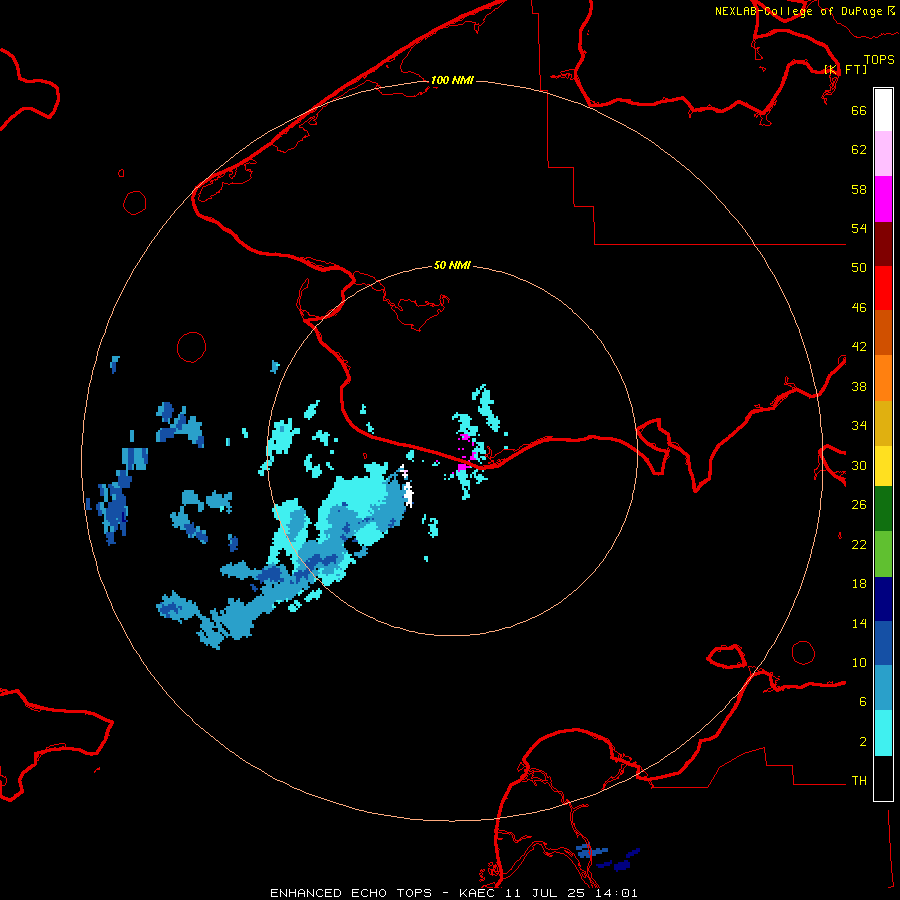Click the 42 legend scale value
900x900 pixels.
click(x=859, y=347)
